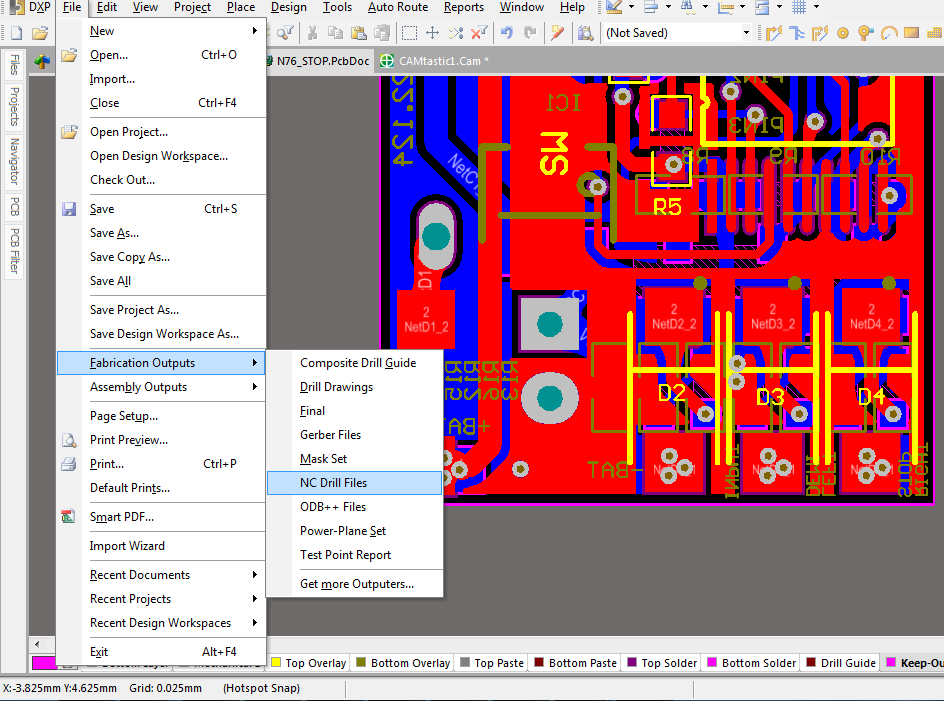
Task: Select the Place Pad tool icon
Action: 843,33
